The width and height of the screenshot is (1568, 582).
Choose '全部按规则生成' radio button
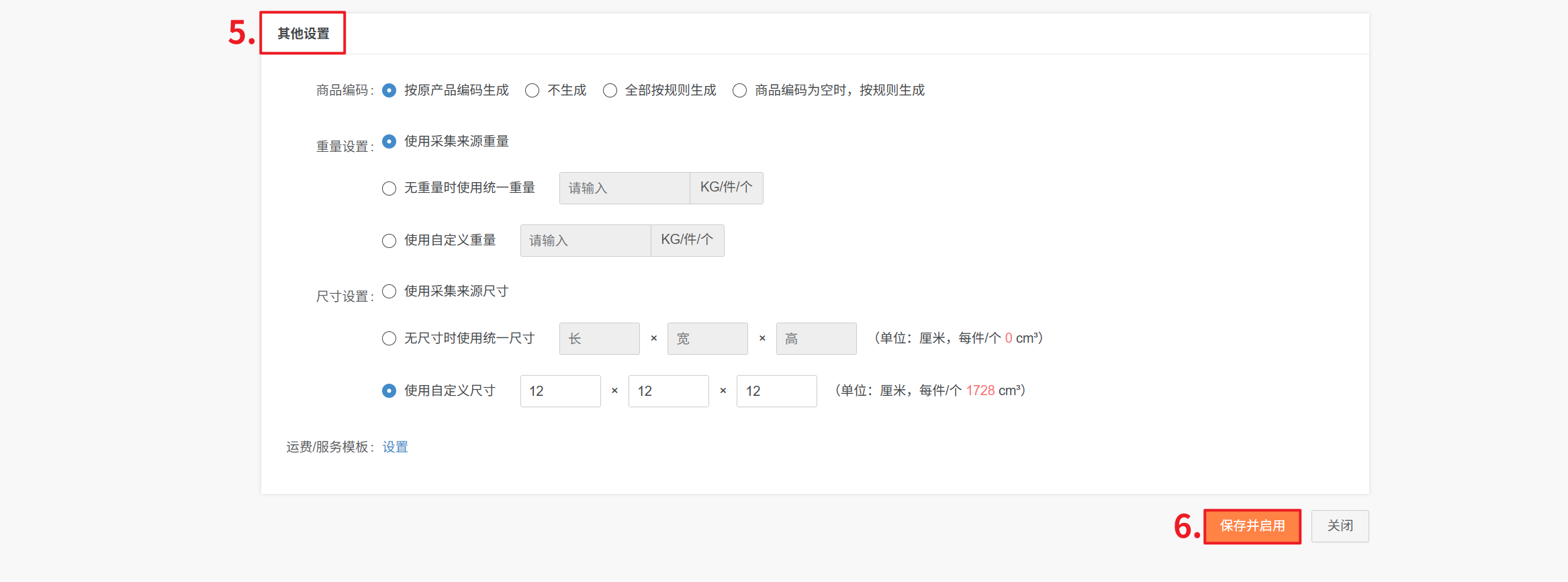[610, 91]
